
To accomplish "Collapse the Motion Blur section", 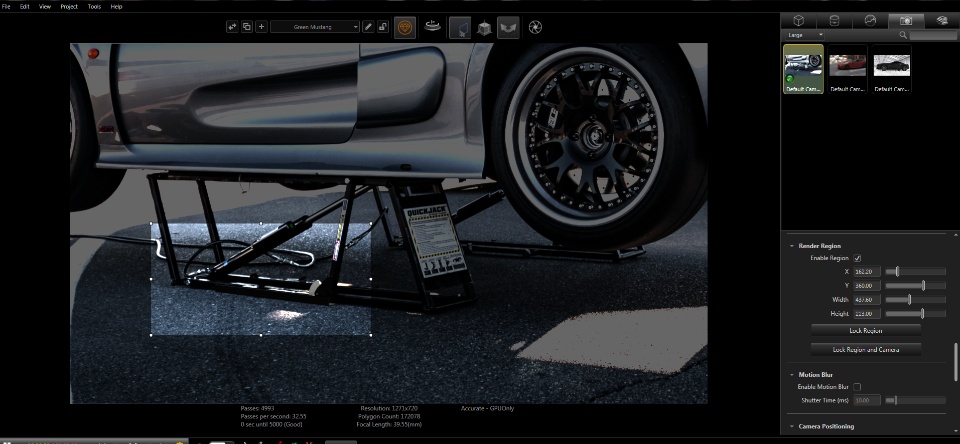I will pyautogui.click(x=790, y=375).
